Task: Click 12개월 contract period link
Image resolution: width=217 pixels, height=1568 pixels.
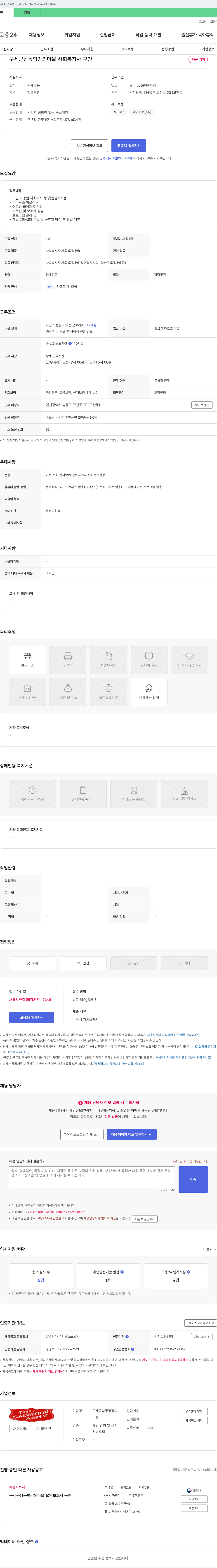Action: pyautogui.click(x=91, y=325)
